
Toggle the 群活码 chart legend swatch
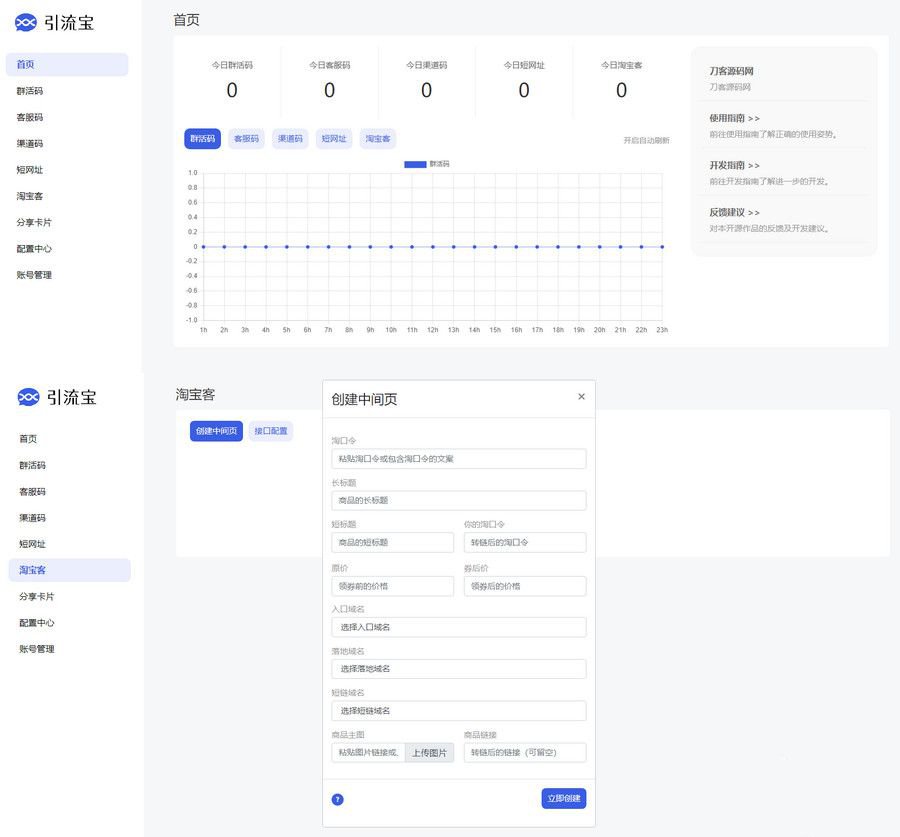(415, 163)
